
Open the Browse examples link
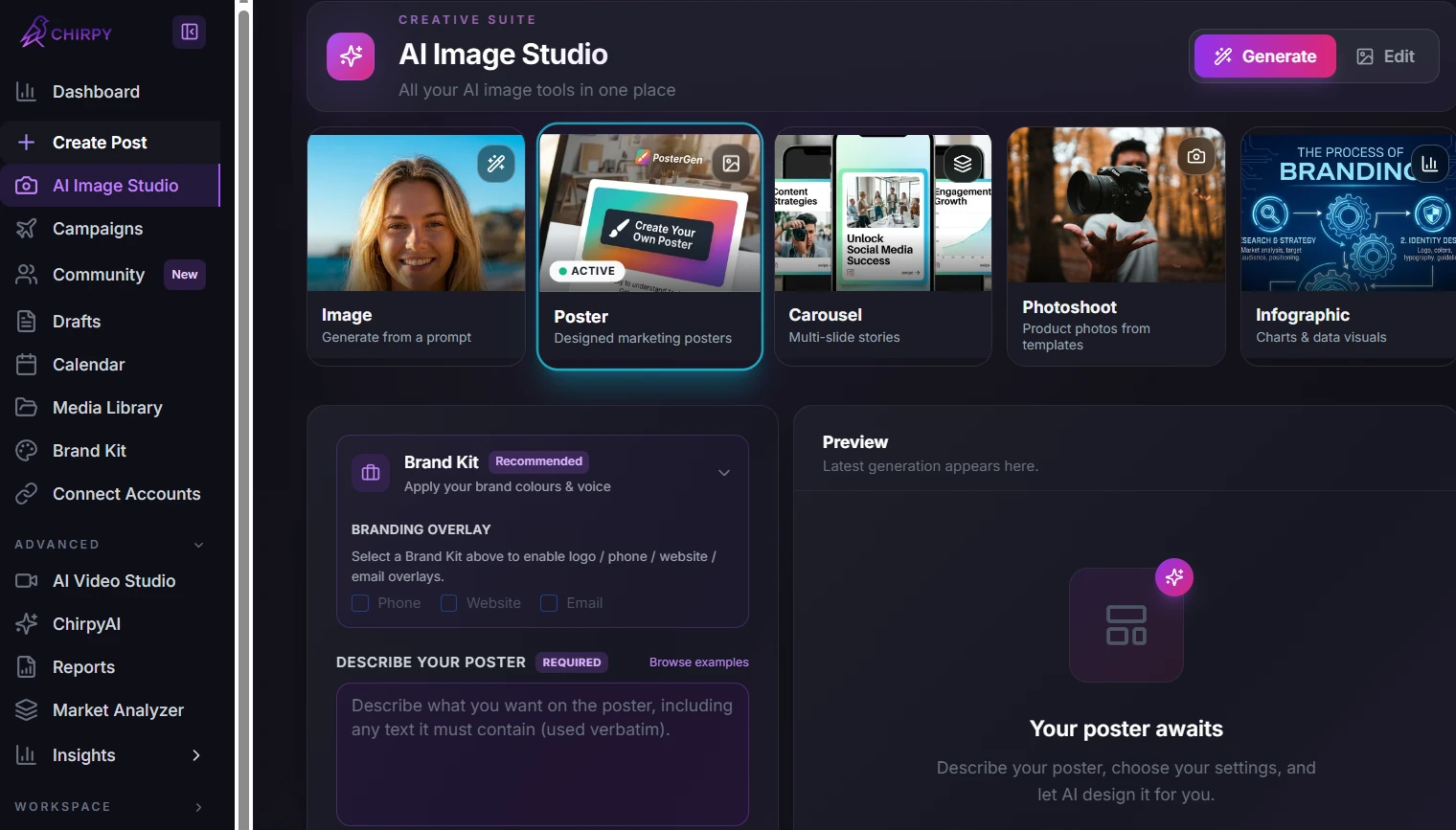tap(699, 662)
